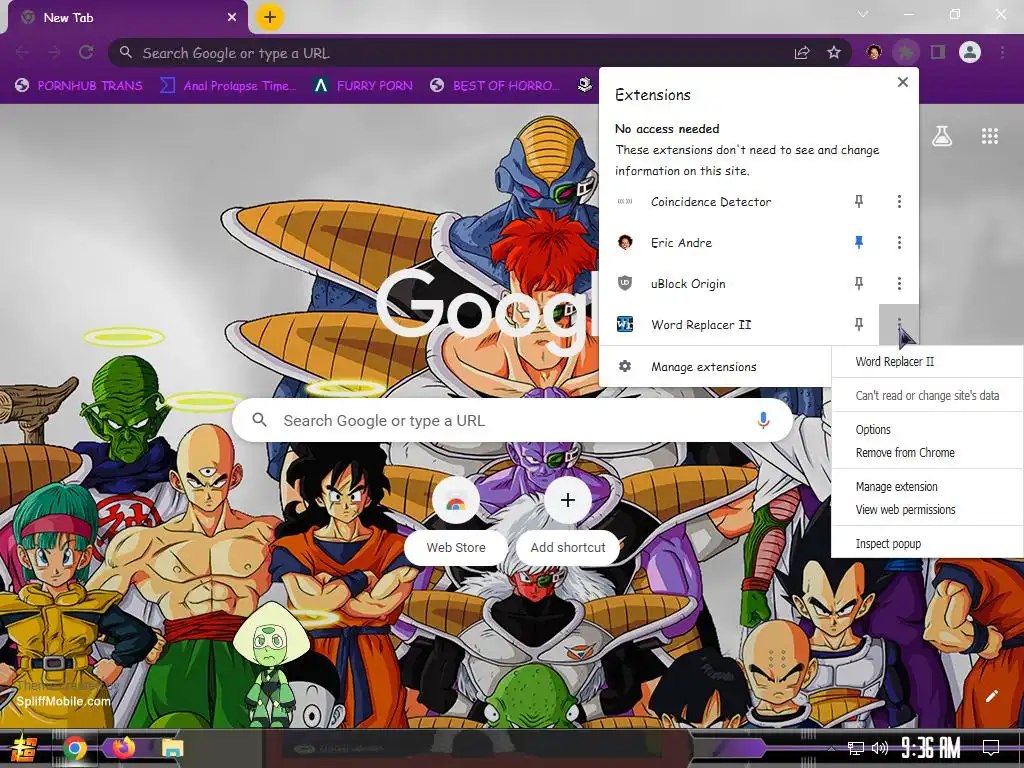Image resolution: width=1024 pixels, height=768 pixels.
Task: Click the Word Replacer II blue icon
Action: coord(624,325)
